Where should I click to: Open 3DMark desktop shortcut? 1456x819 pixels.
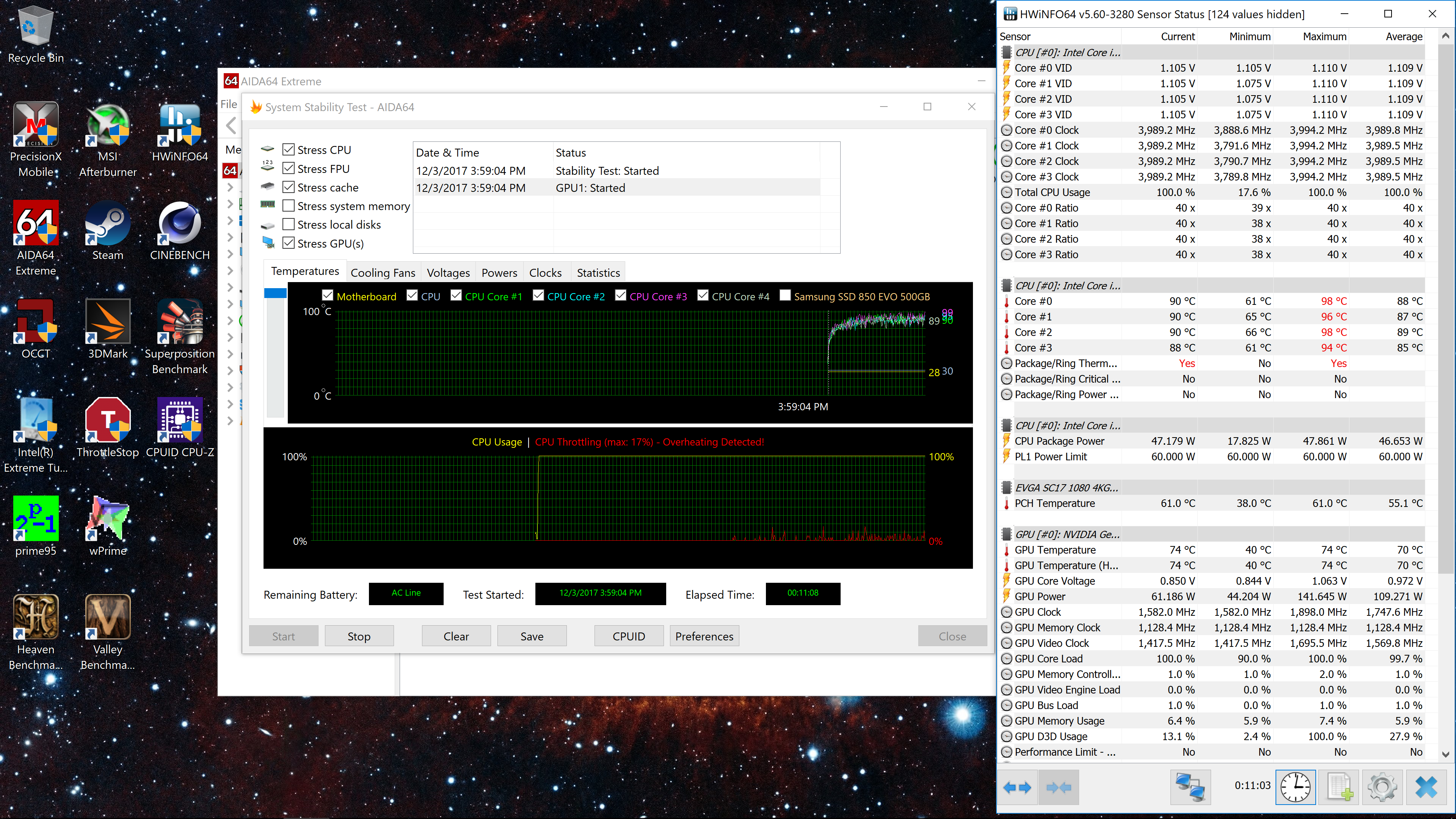tap(107, 329)
